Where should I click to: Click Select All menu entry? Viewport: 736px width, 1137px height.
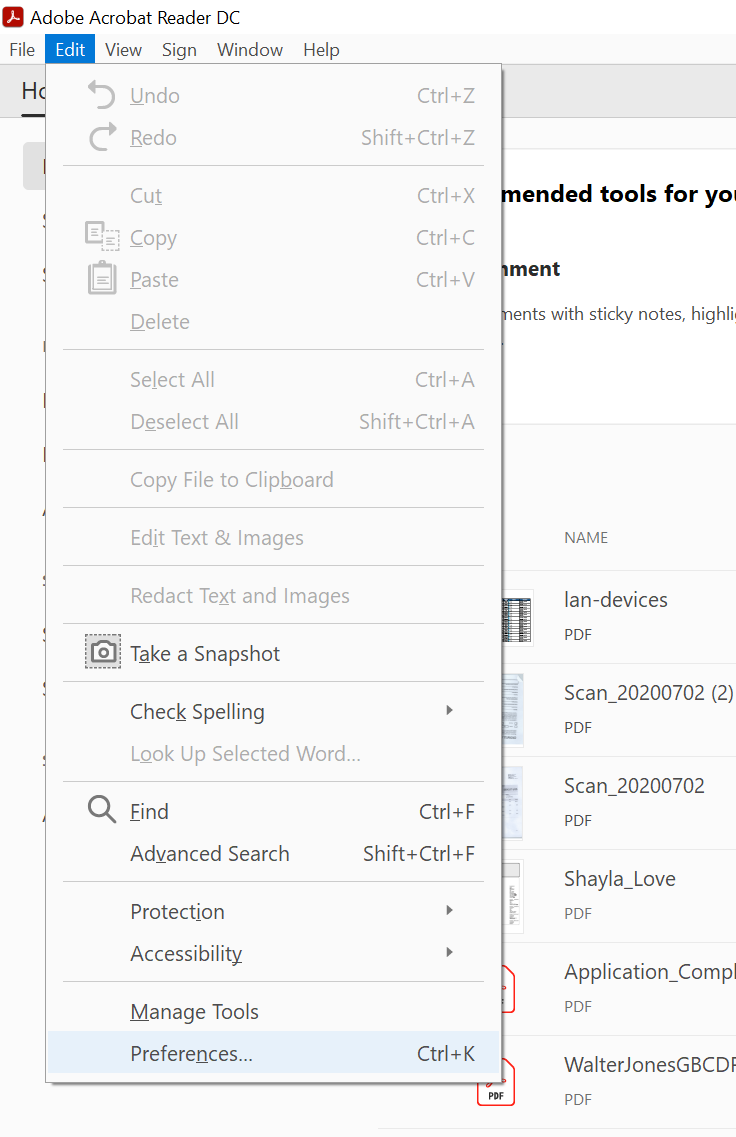273,379
